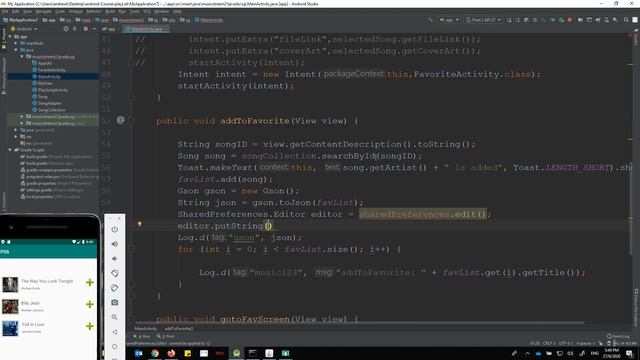
Task: Hide the project panel with minus icon
Action: [94, 29]
